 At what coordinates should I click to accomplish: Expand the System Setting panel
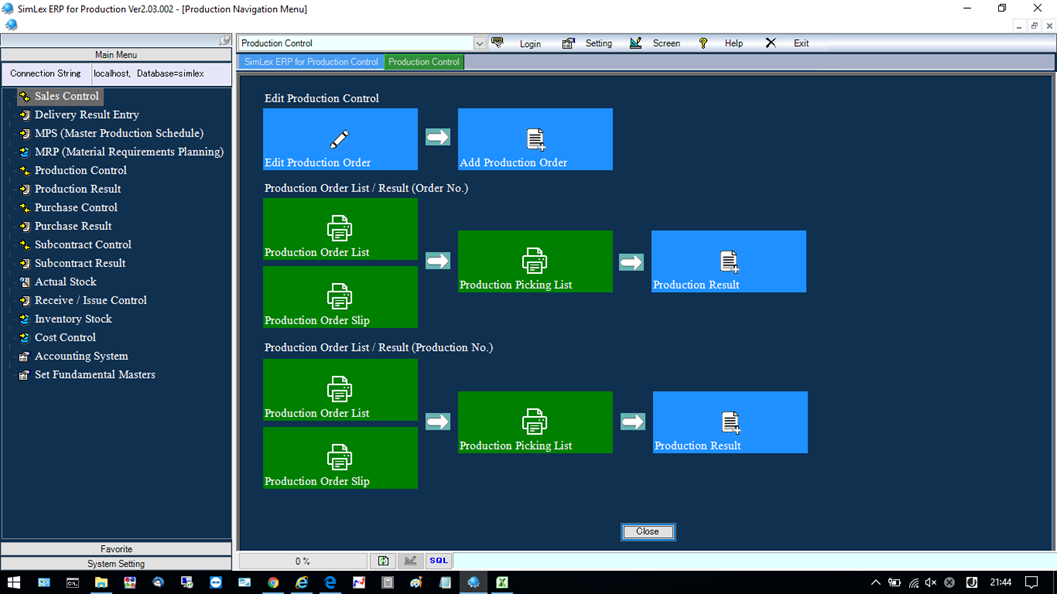pyautogui.click(x=116, y=564)
